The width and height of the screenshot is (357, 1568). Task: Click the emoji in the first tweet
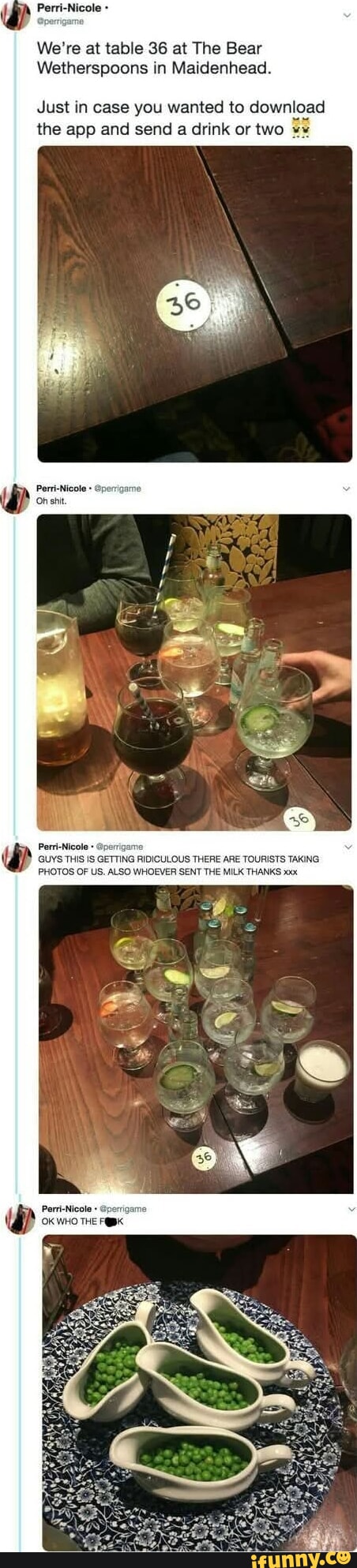click(x=299, y=128)
